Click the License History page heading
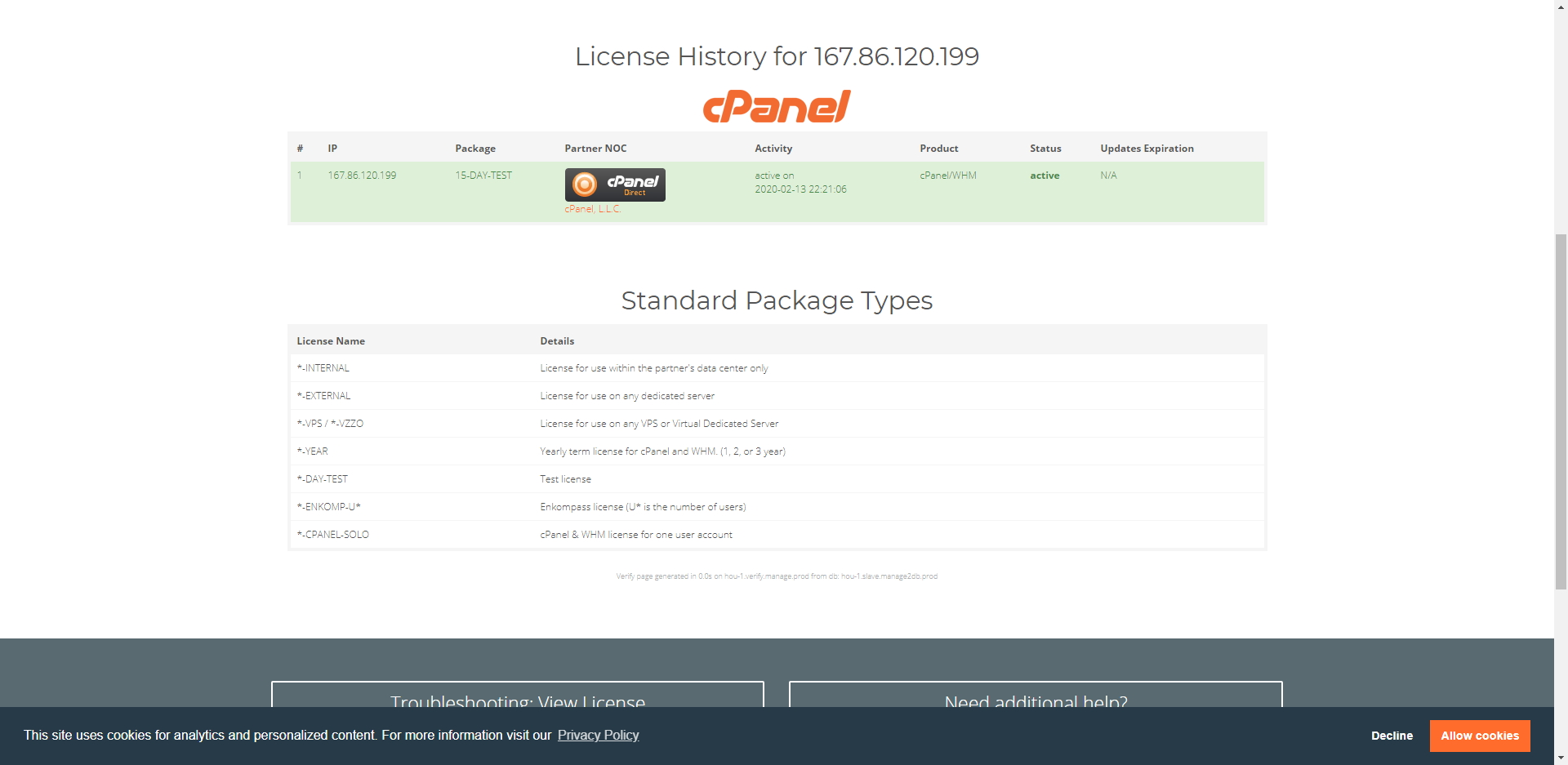This screenshot has height=765, width=1568. point(777,56)
